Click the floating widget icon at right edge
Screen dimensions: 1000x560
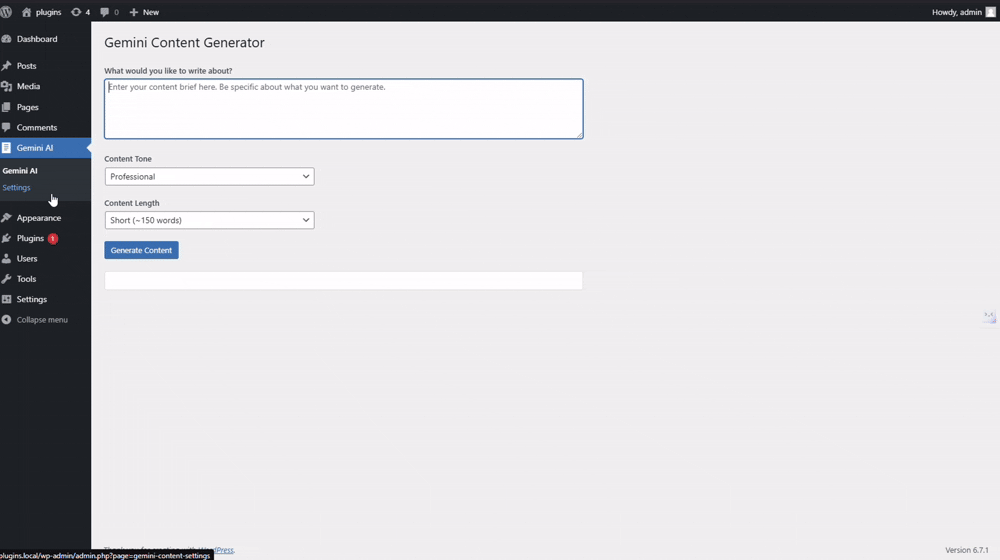click(989, 316)
